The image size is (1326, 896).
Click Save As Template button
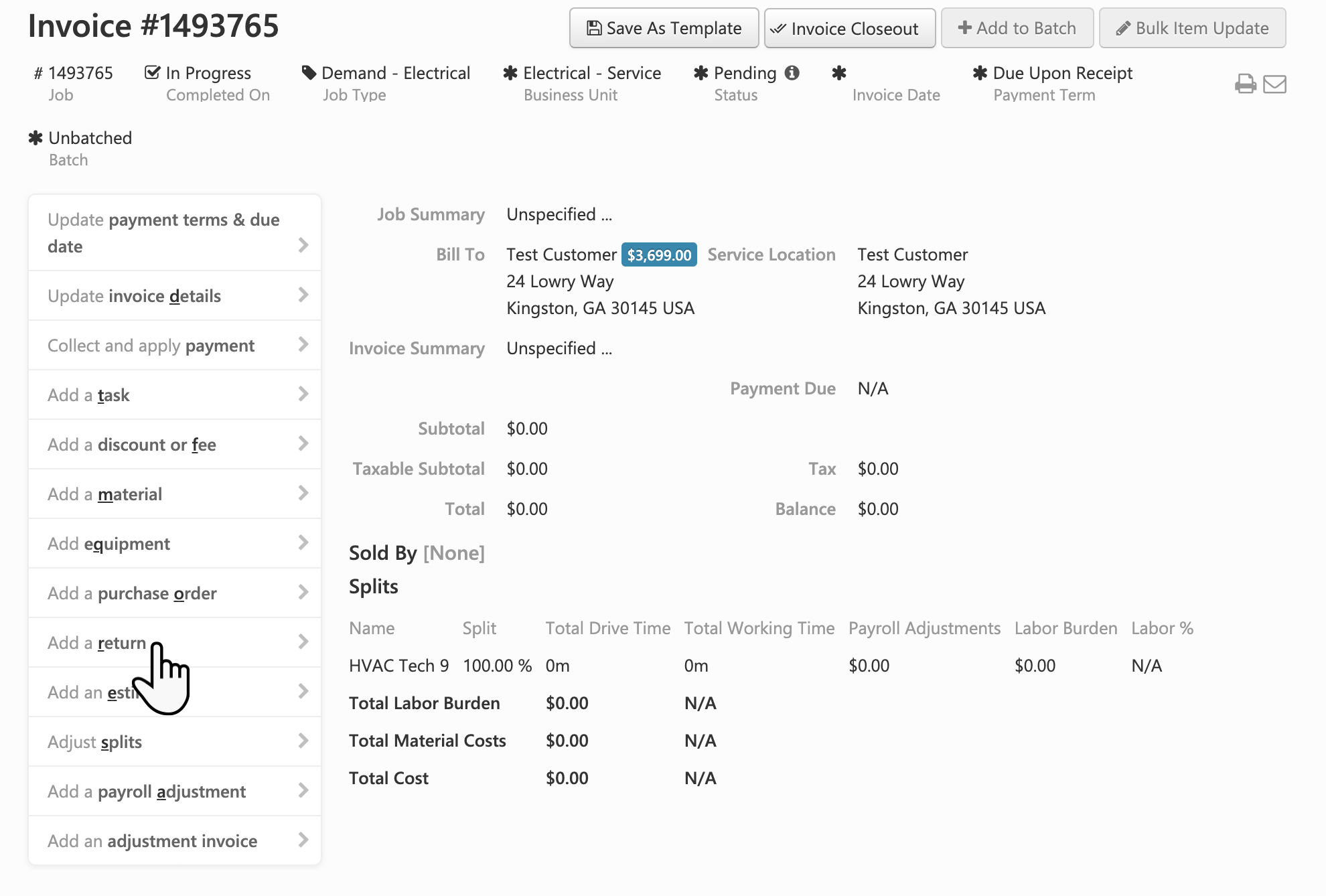pos(664,28)
